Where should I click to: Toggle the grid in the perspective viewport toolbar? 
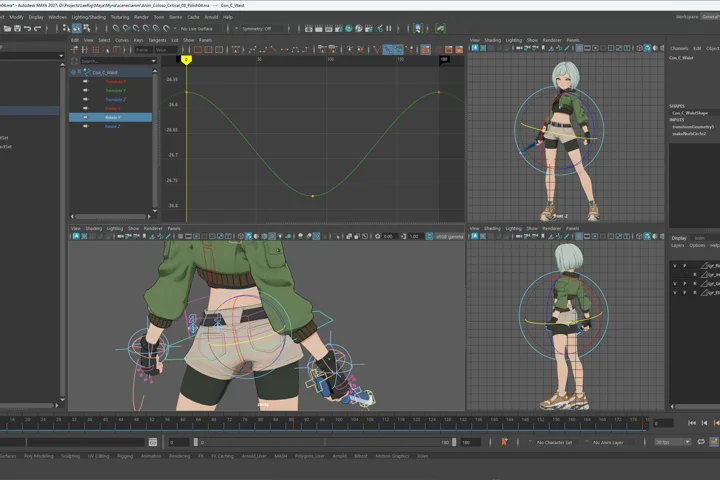pos(181,236)
